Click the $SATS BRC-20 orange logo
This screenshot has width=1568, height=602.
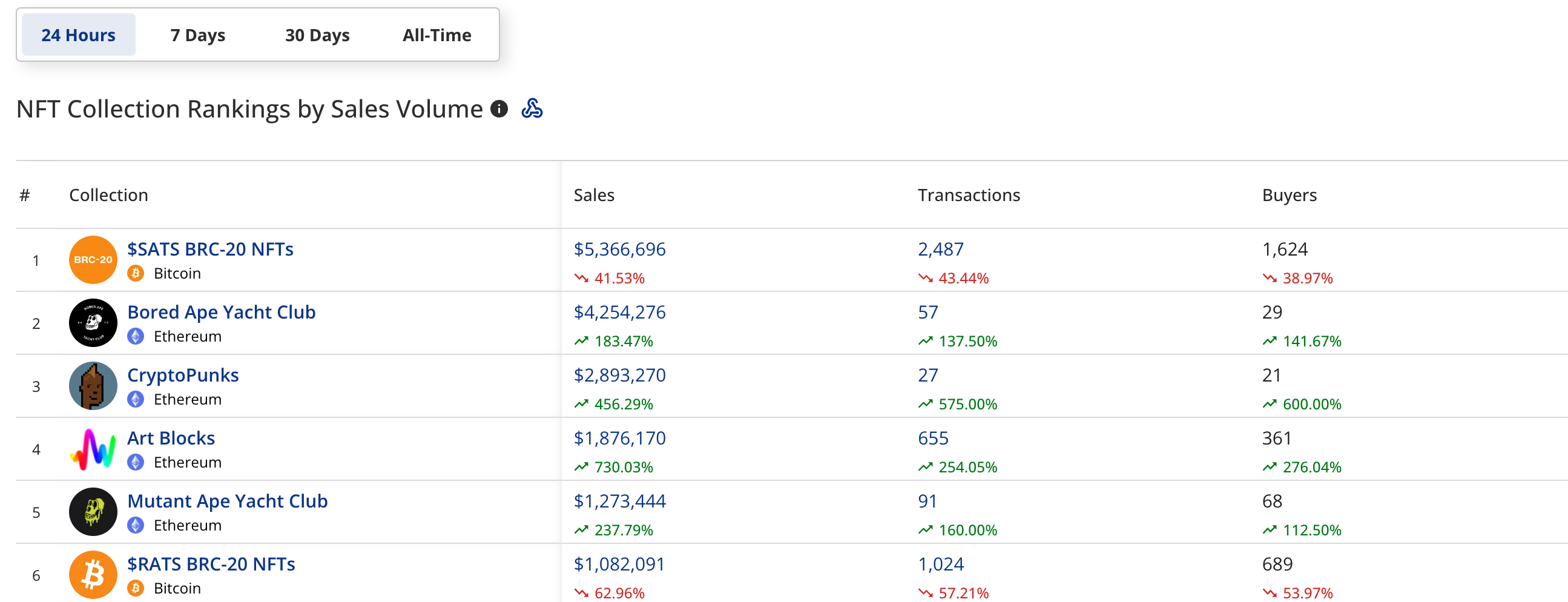(93, 260)
